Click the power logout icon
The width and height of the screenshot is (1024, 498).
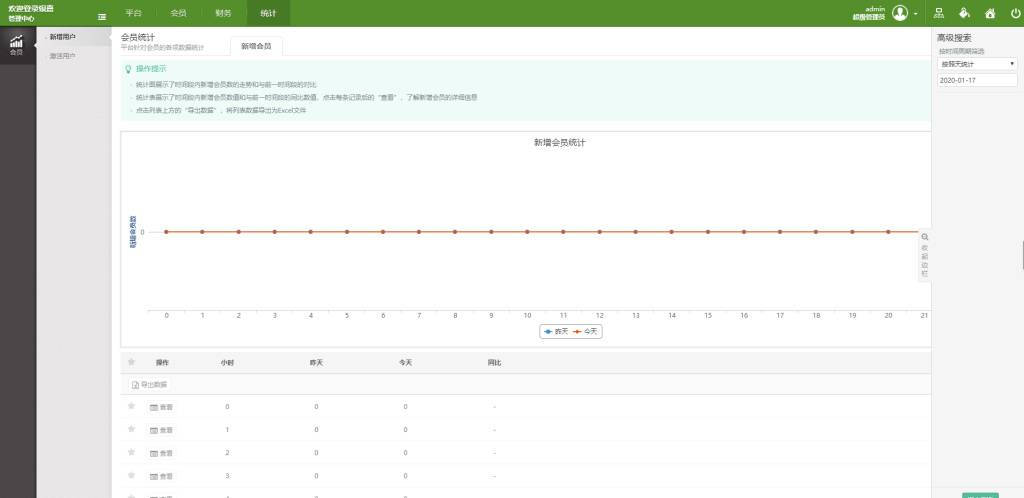[1015, 13]
